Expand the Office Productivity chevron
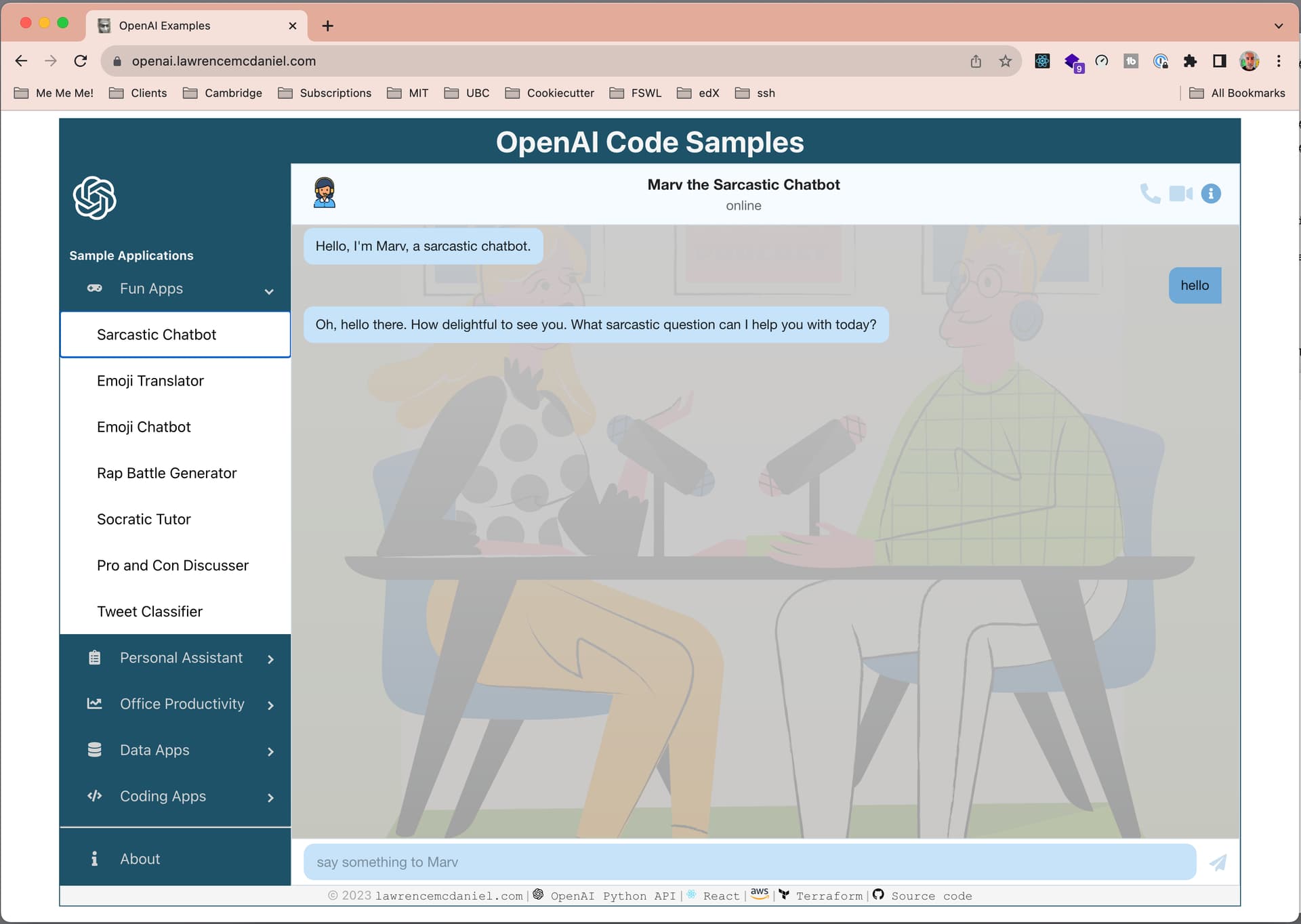Screen dimensions: 1301x924 (x=270, y=705)
